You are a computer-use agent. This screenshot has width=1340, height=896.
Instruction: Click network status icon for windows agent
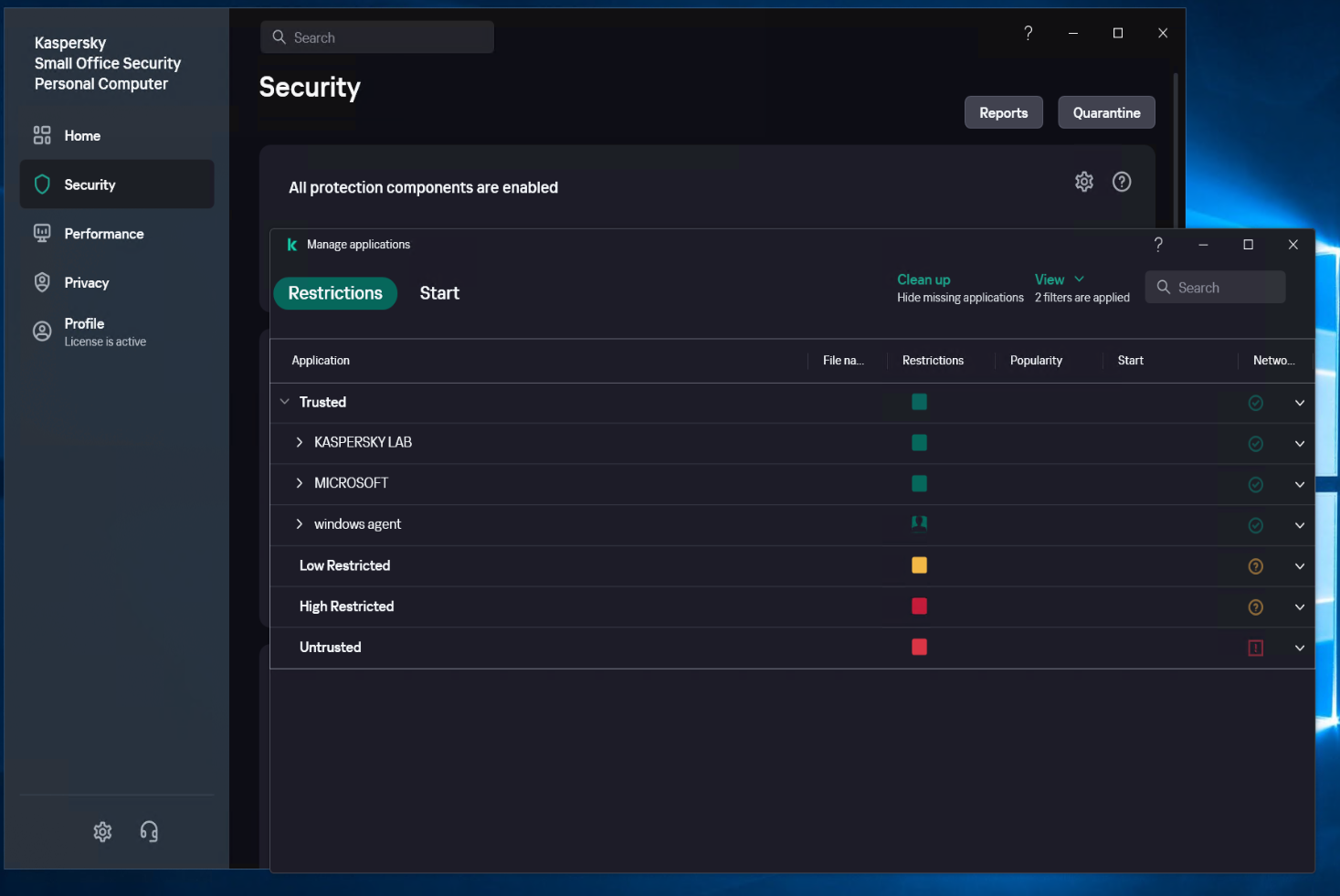point(1256,525)
